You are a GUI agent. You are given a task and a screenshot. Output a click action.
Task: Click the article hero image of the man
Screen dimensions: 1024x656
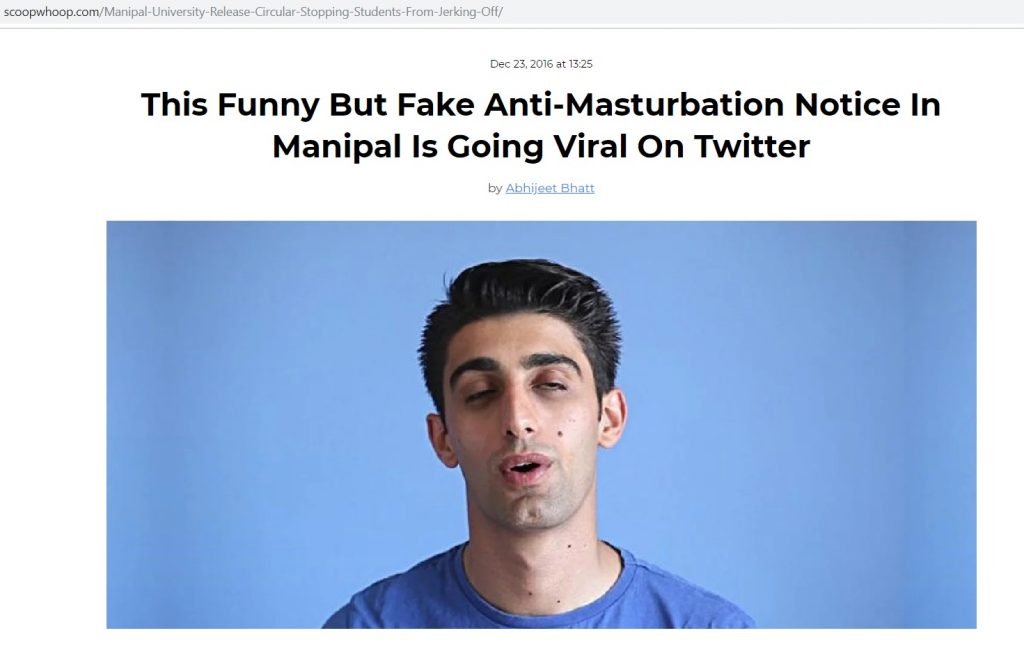click(541, 425)
